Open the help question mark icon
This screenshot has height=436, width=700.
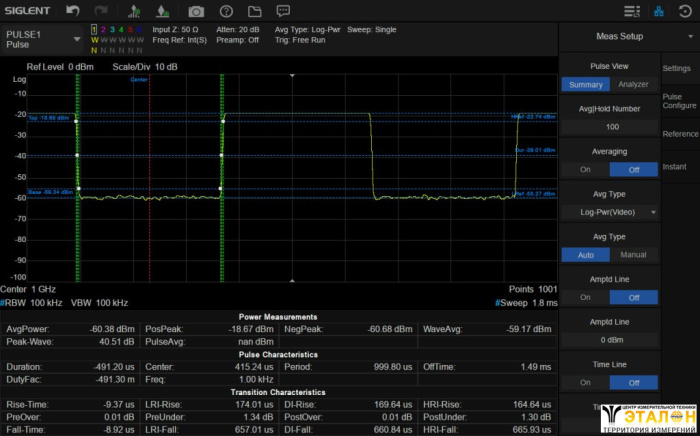tap(225, 11)
